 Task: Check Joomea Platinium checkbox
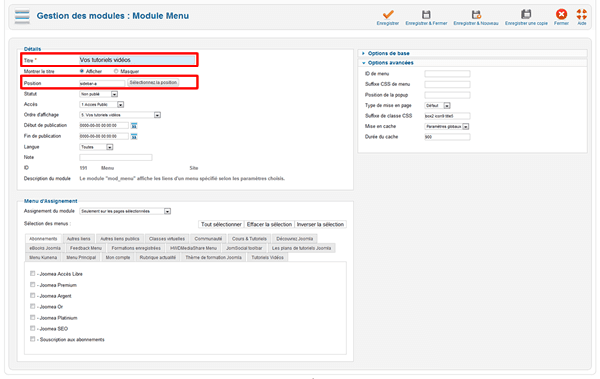tap(33, 317)
